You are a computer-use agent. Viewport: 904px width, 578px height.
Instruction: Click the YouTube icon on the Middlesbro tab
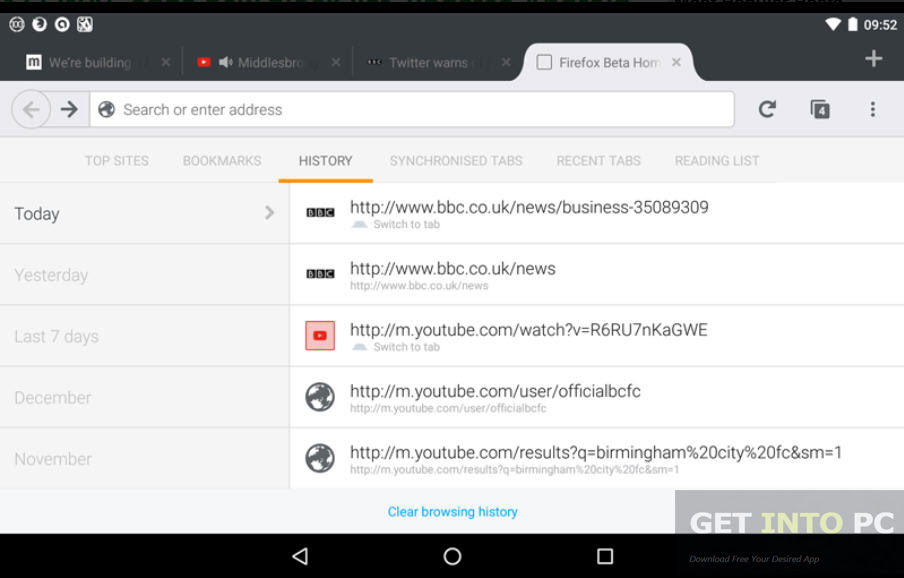[204, 62]
